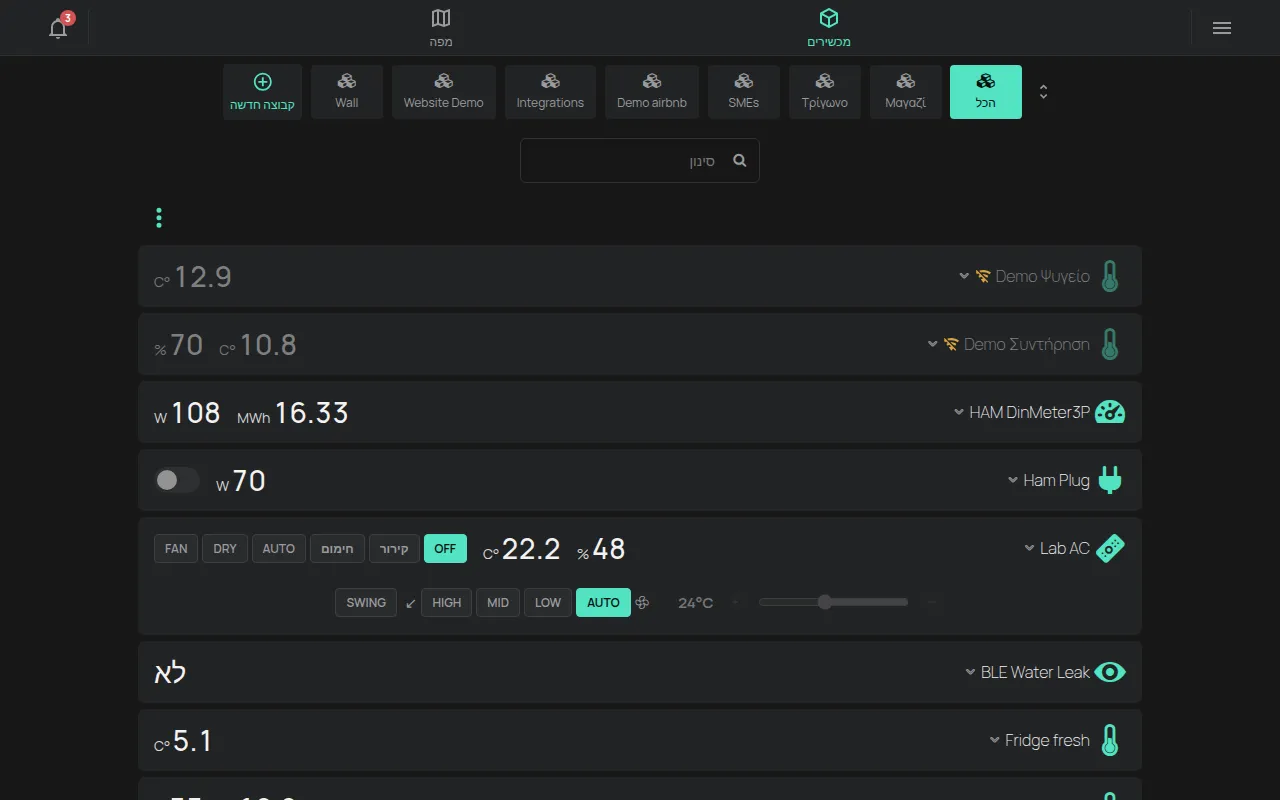Click the thermometer icon of Demo Συντήρηση
This screenshot has width=1280, height=800.
pyautogui.click(x=1109, y=344)
